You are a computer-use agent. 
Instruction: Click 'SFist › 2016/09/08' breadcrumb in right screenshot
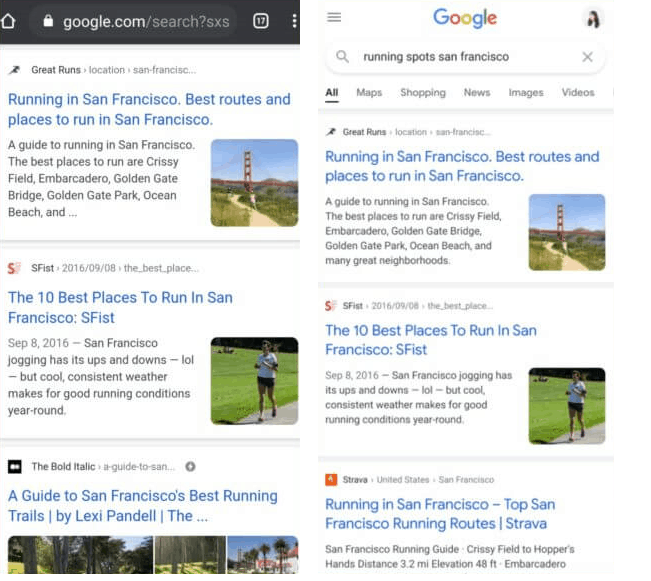[417, 306]
